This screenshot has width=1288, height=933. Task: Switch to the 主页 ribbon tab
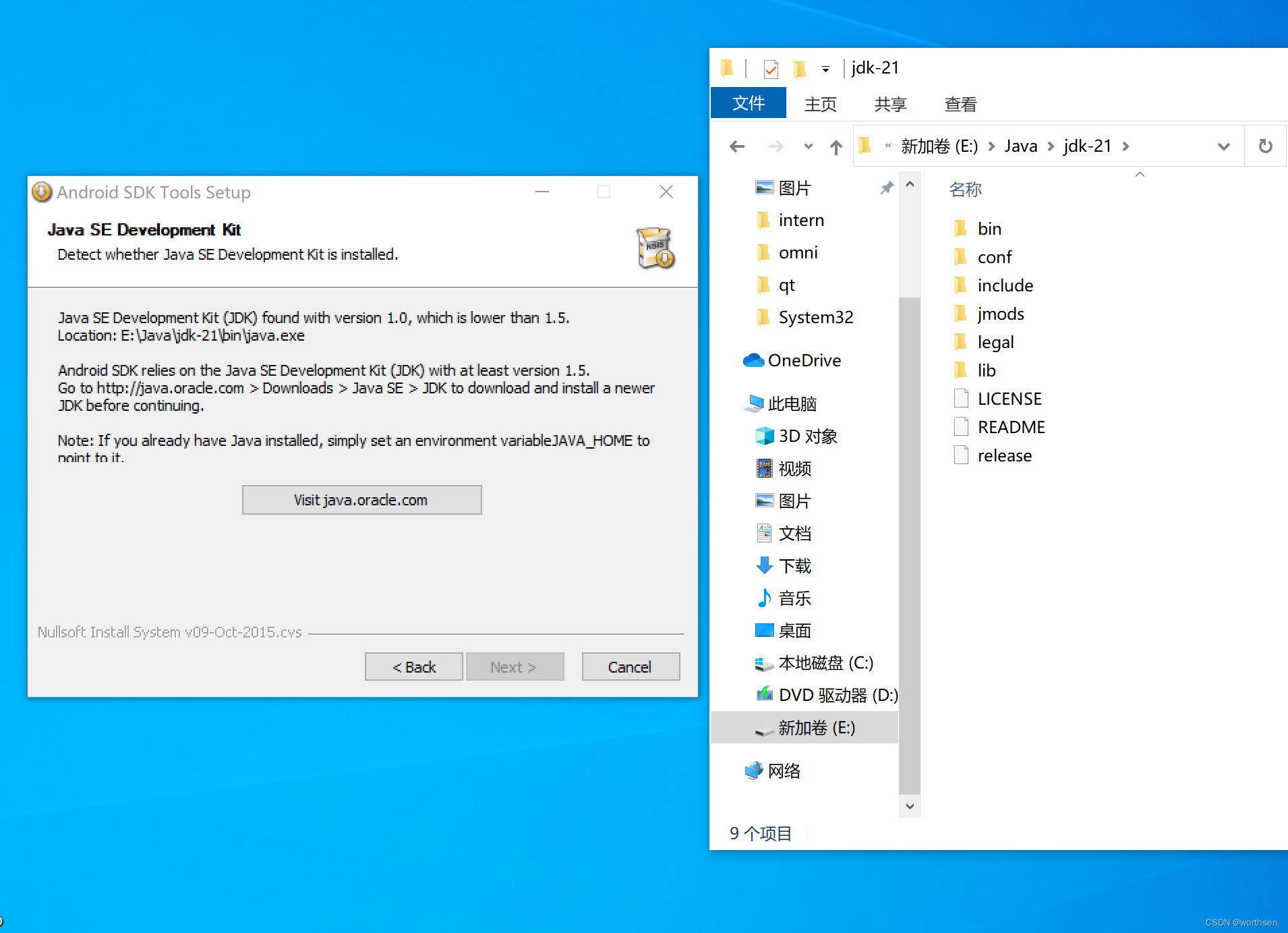820,104
